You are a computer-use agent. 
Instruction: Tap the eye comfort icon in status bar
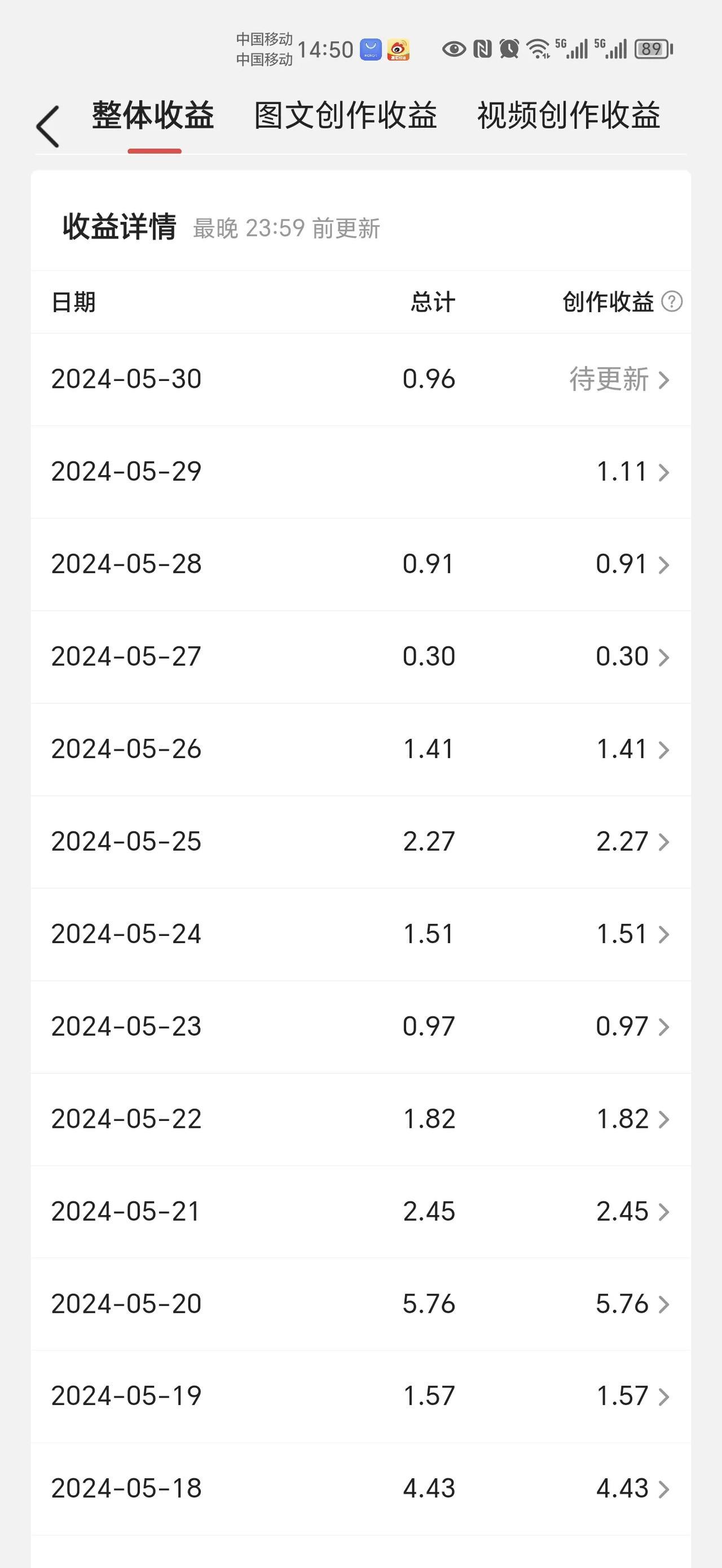pyautogui.click(x=454, y=49)
